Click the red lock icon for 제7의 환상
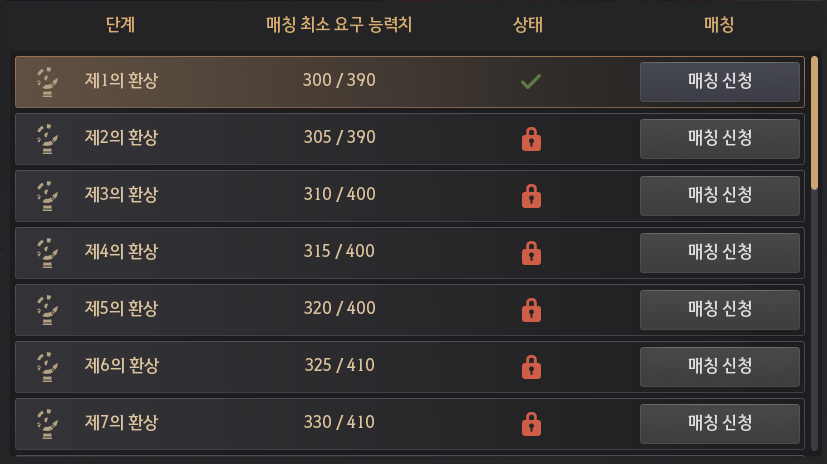Screen dimensions: 827x464 [x=531, y=423]
